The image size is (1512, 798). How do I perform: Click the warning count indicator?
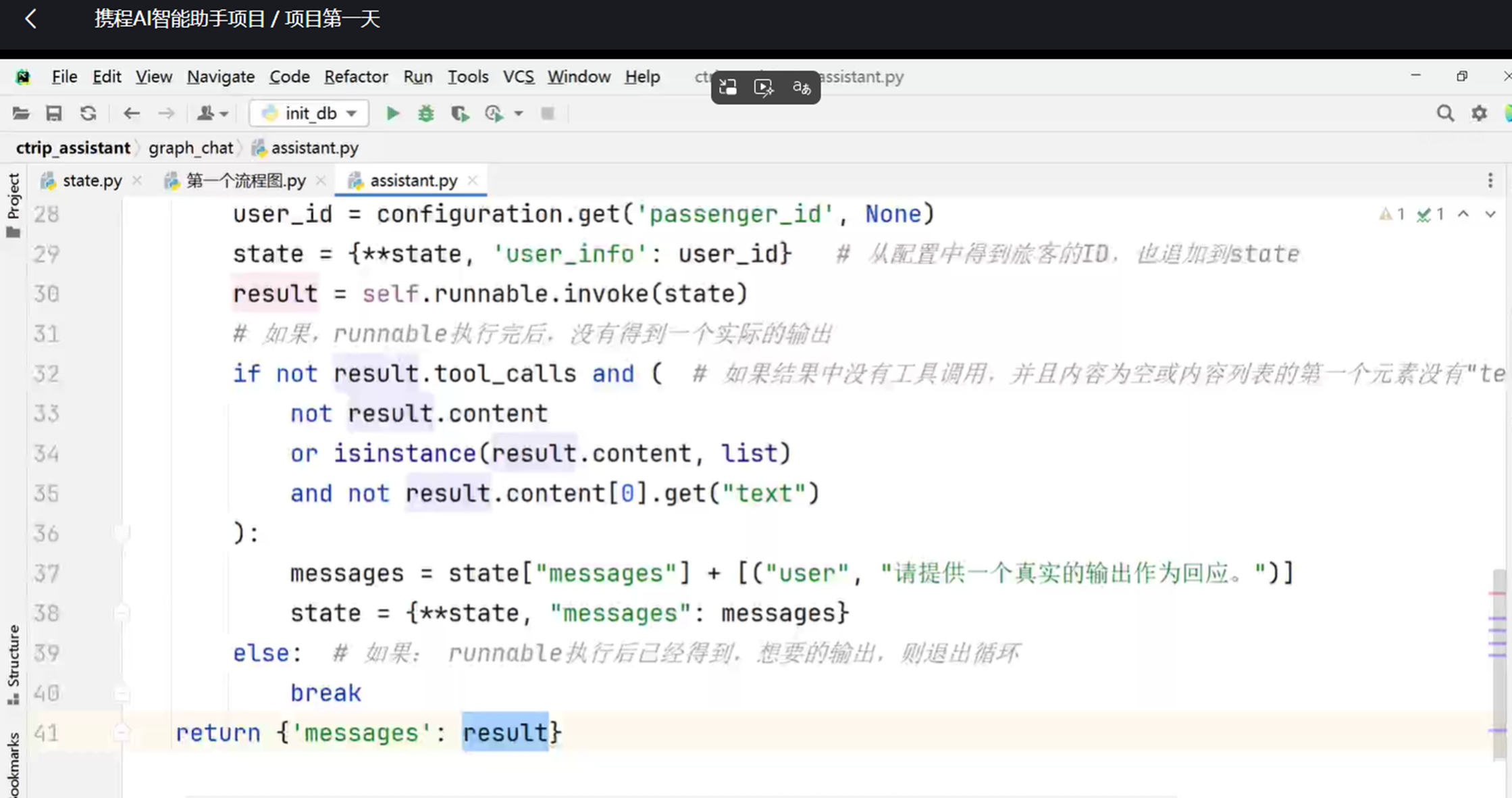1392,215
